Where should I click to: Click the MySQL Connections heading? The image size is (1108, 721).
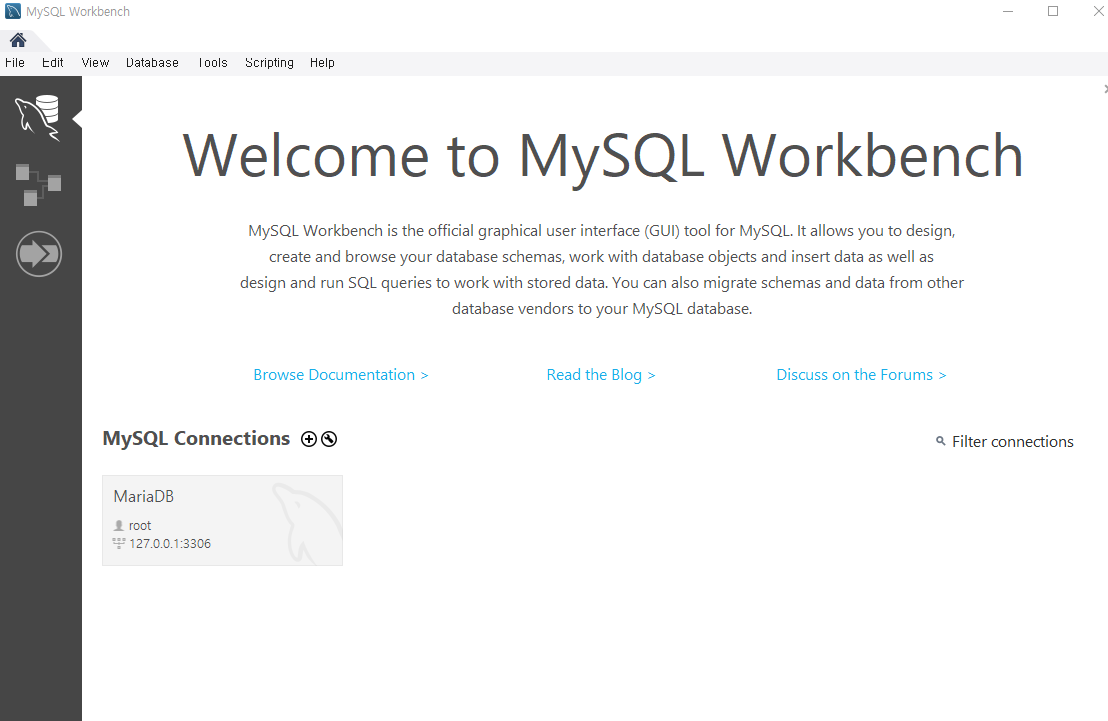point(196,438)
